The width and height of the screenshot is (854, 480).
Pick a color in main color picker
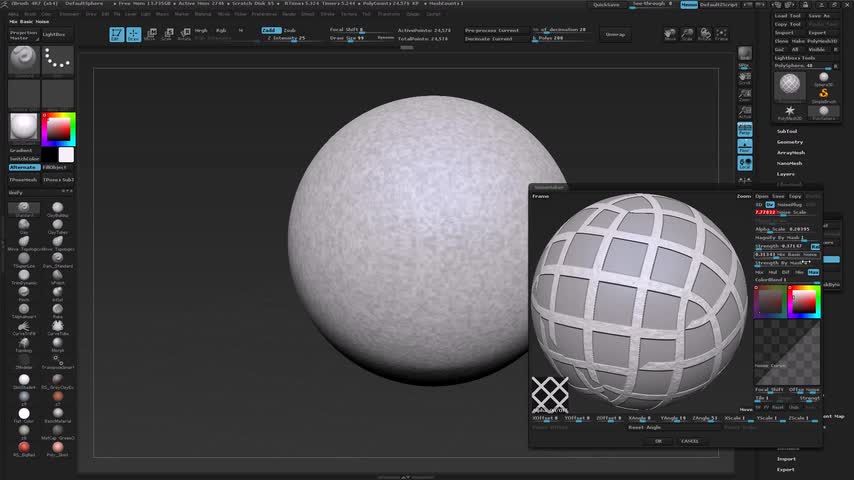(59, 128)
